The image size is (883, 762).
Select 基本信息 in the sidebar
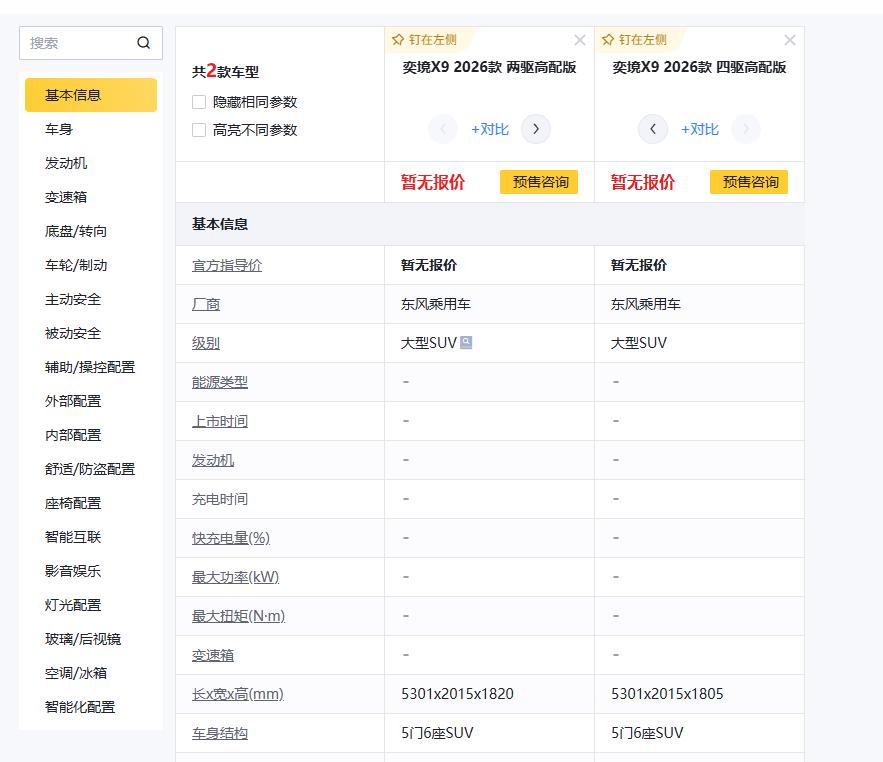[91, 95]
